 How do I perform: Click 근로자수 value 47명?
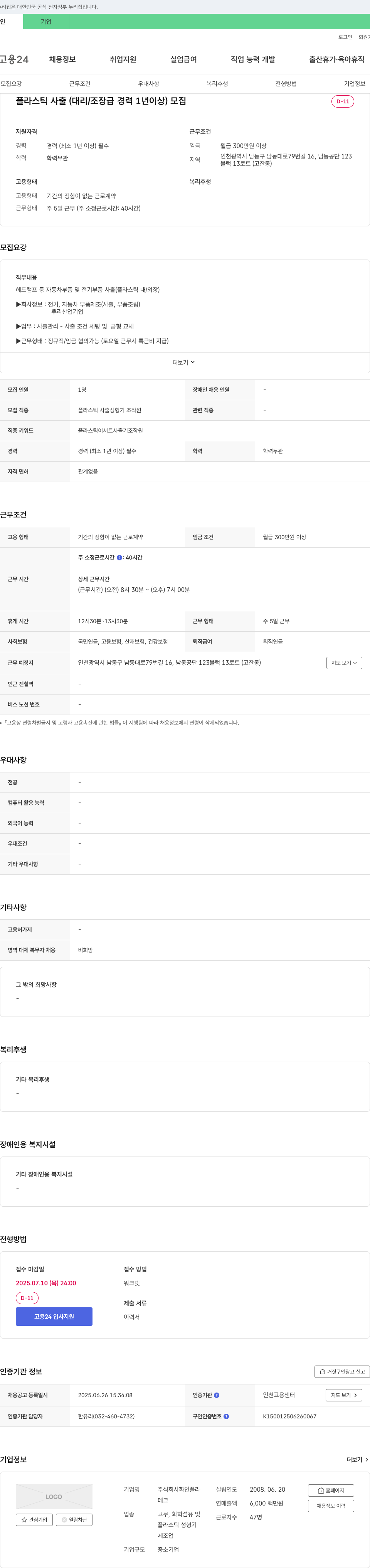point(256,1517)
